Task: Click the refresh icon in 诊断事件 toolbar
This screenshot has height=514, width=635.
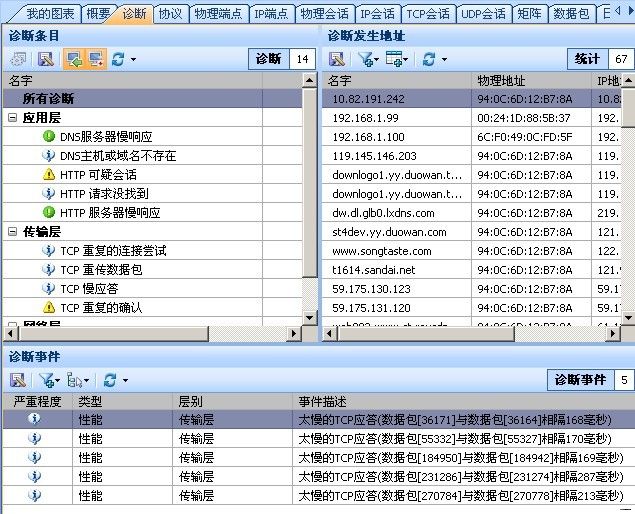Action: pyautogui.click(x=110, y=380)
